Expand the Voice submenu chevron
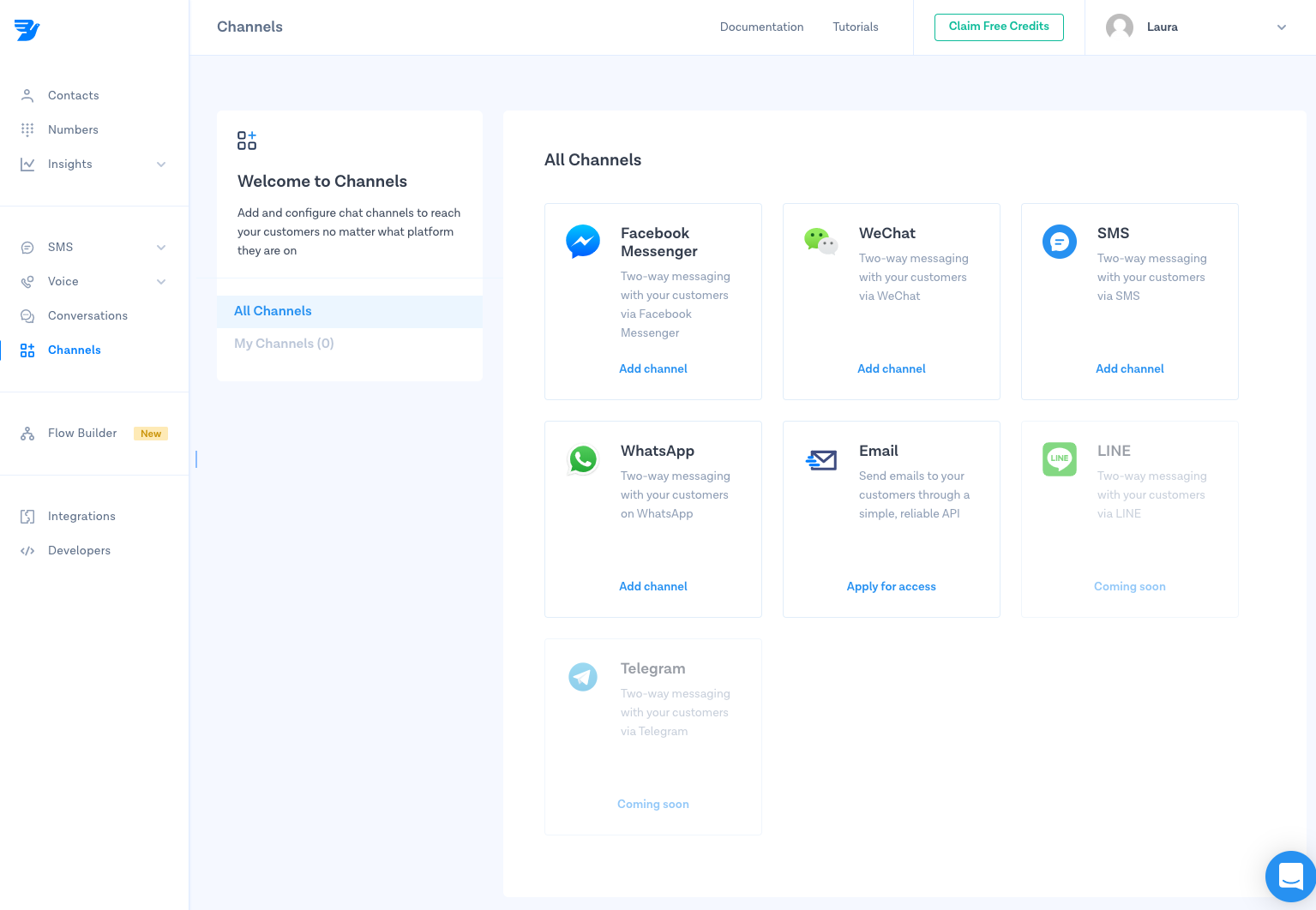This screenshot has width=1316, height=910. (x=161, y=281)
